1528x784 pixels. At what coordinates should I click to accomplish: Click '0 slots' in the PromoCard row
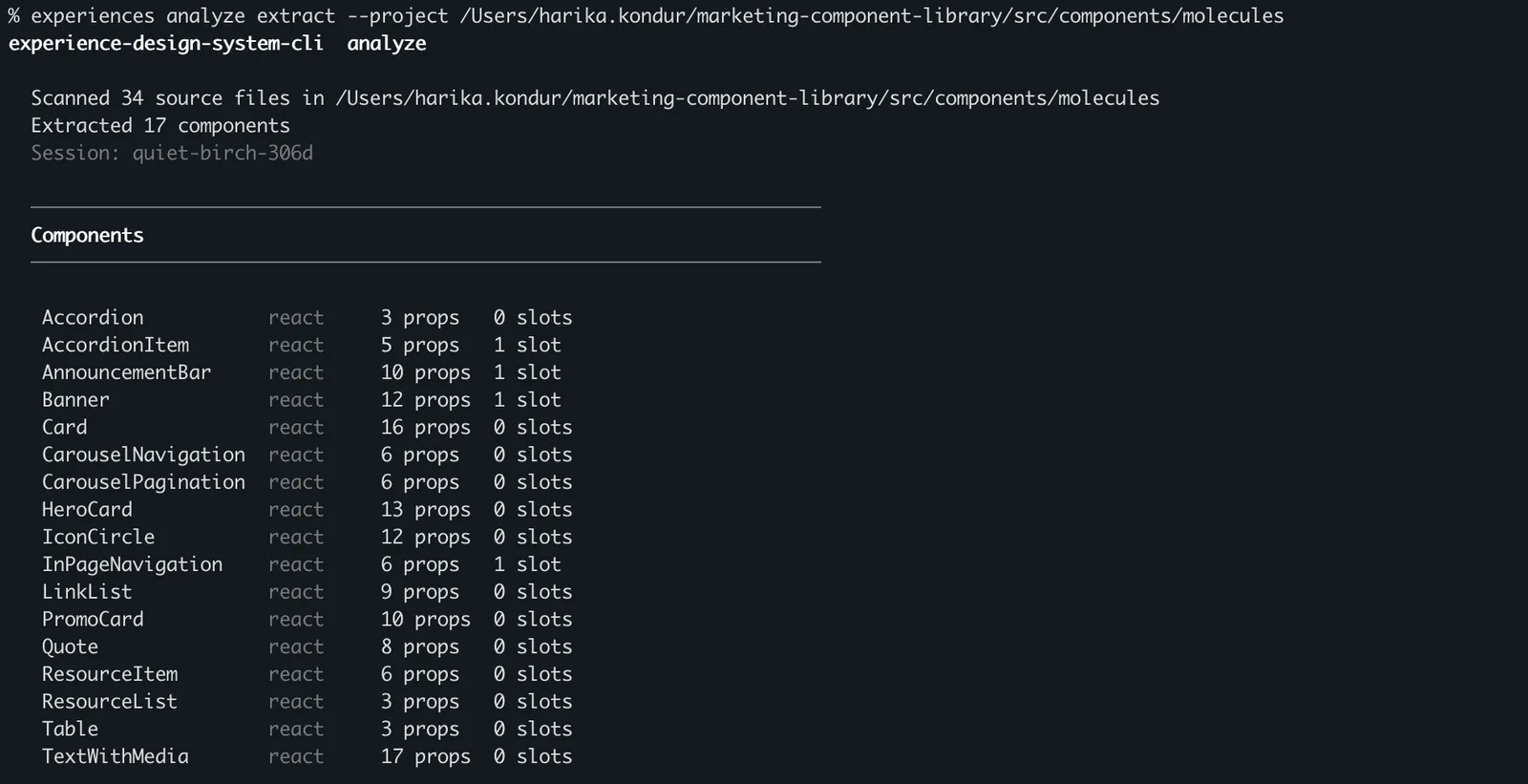(x=533, y=620)
